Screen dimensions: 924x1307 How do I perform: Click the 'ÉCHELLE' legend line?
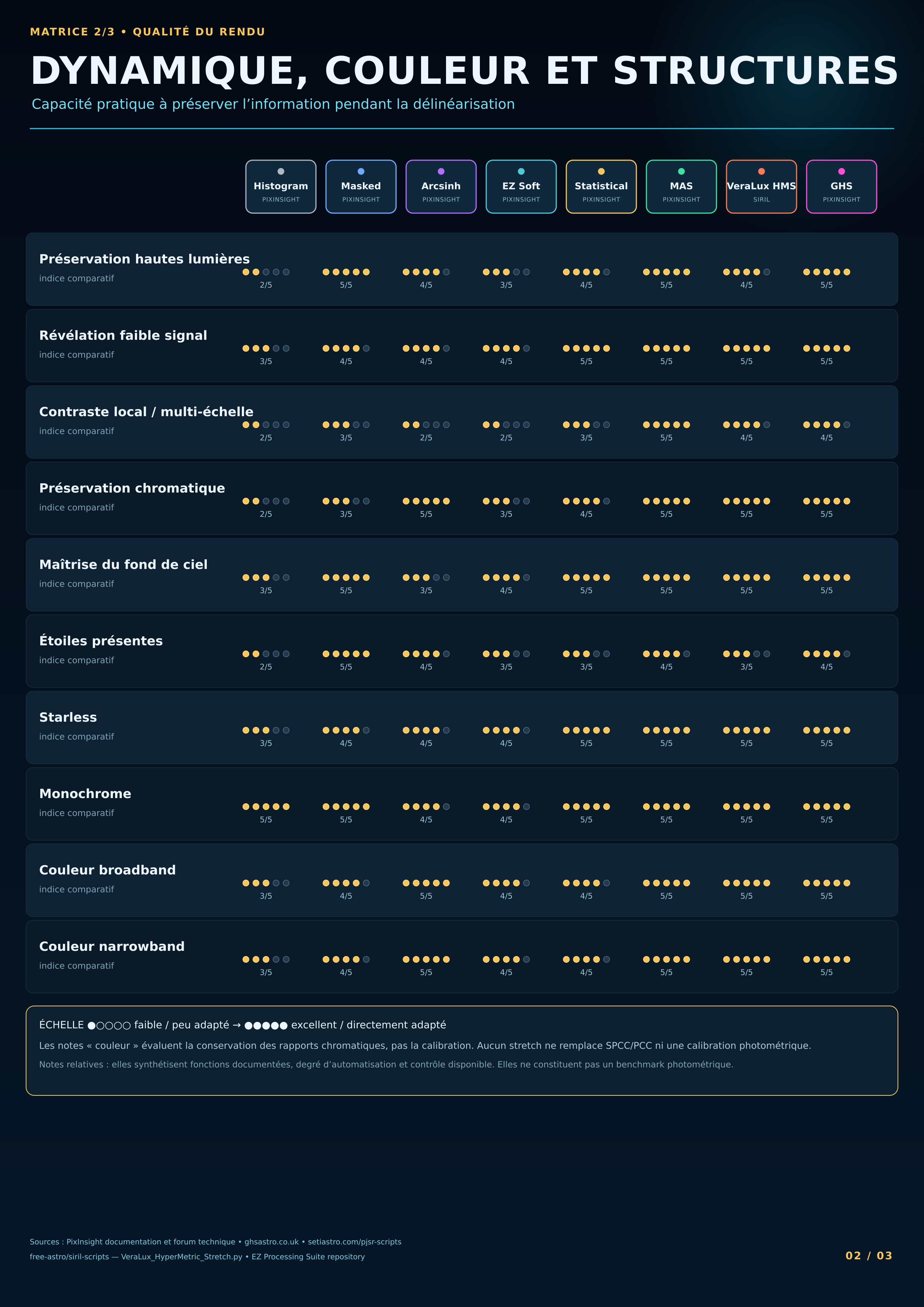point(243,1025)
